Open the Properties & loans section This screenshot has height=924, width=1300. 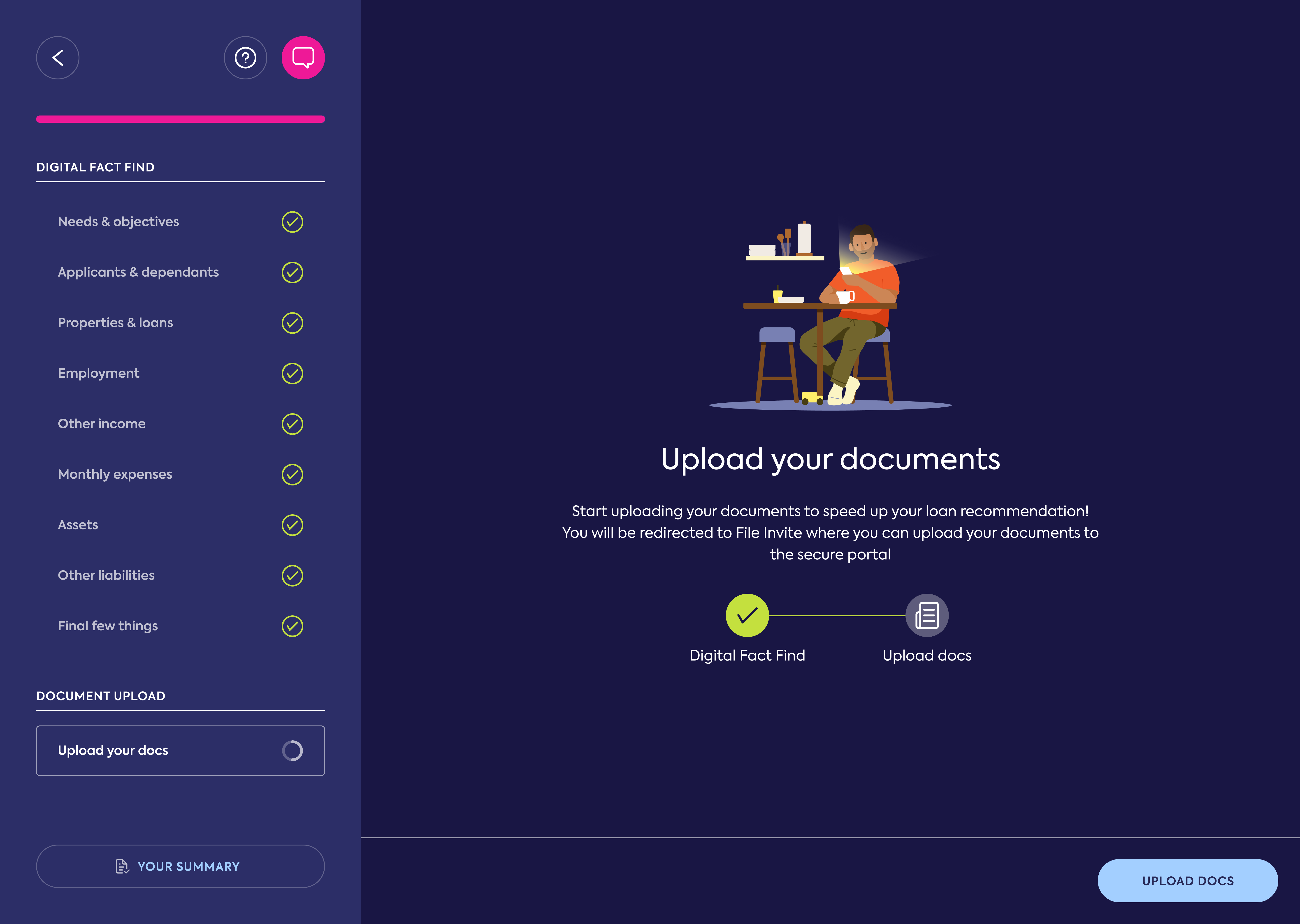(116, 323)
